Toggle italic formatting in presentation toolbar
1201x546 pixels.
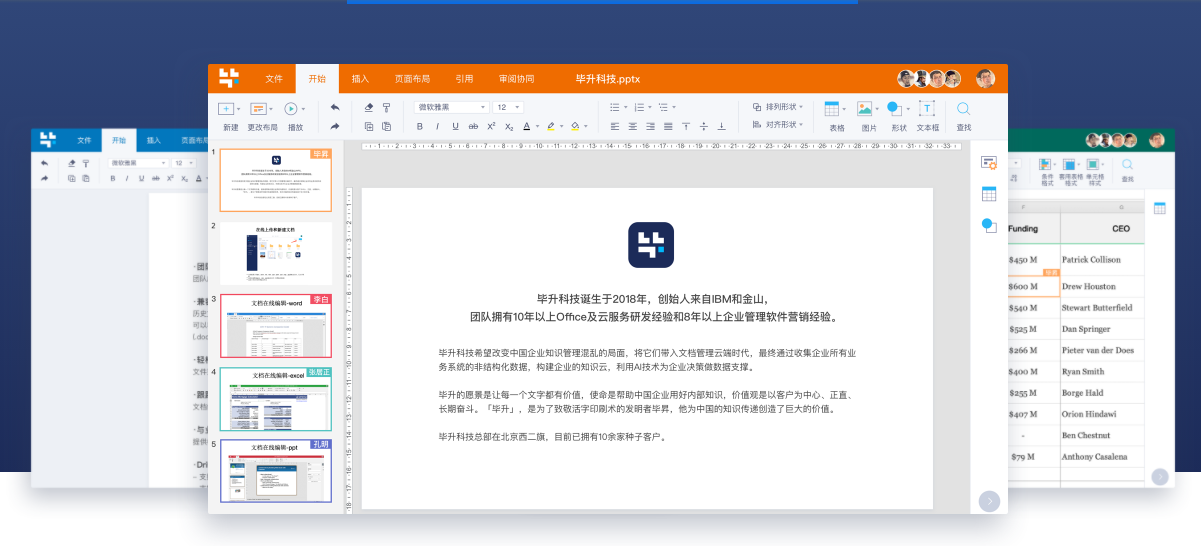(438, 126)
